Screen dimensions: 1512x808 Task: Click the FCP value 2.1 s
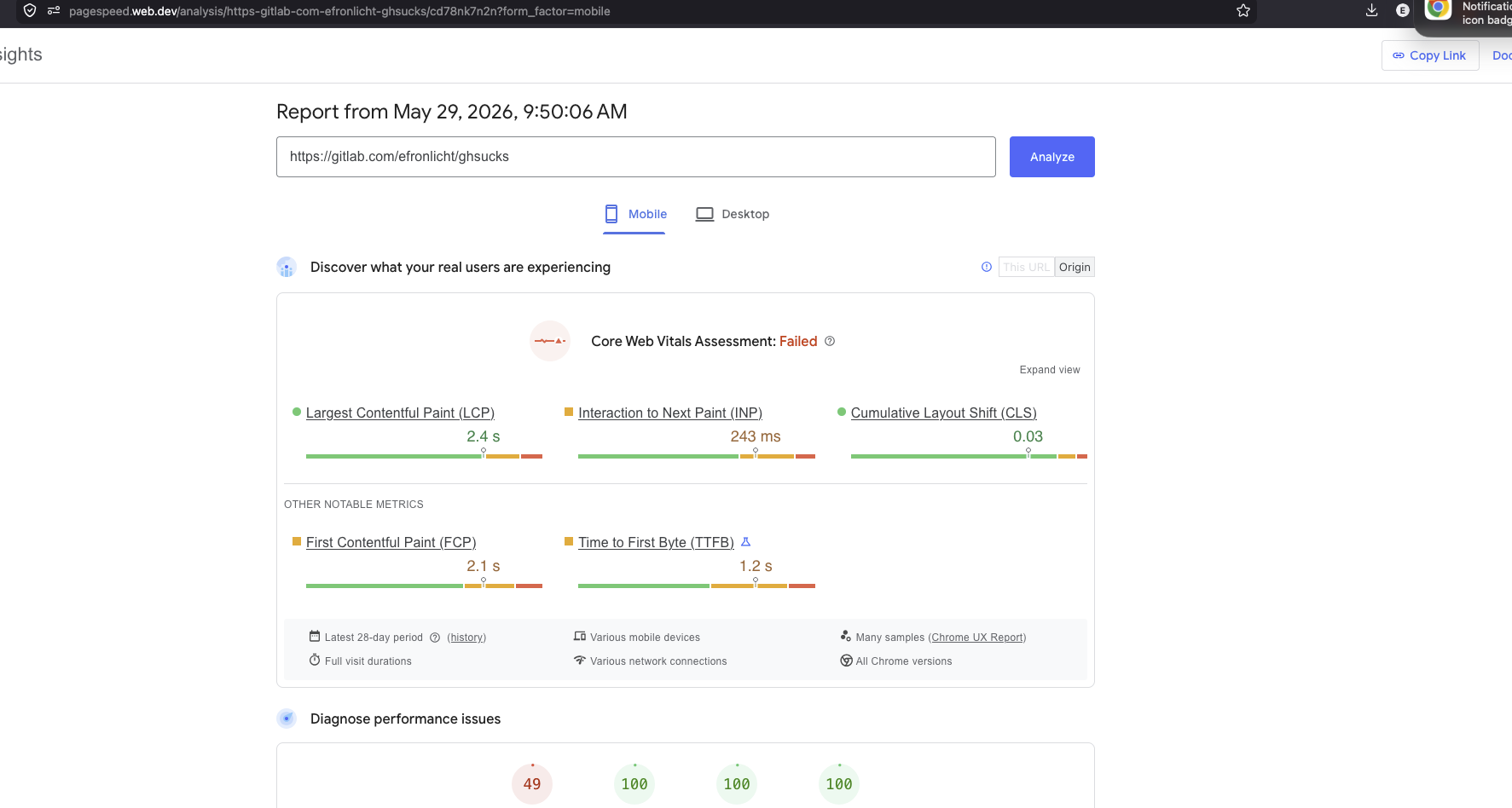[484, 566]
